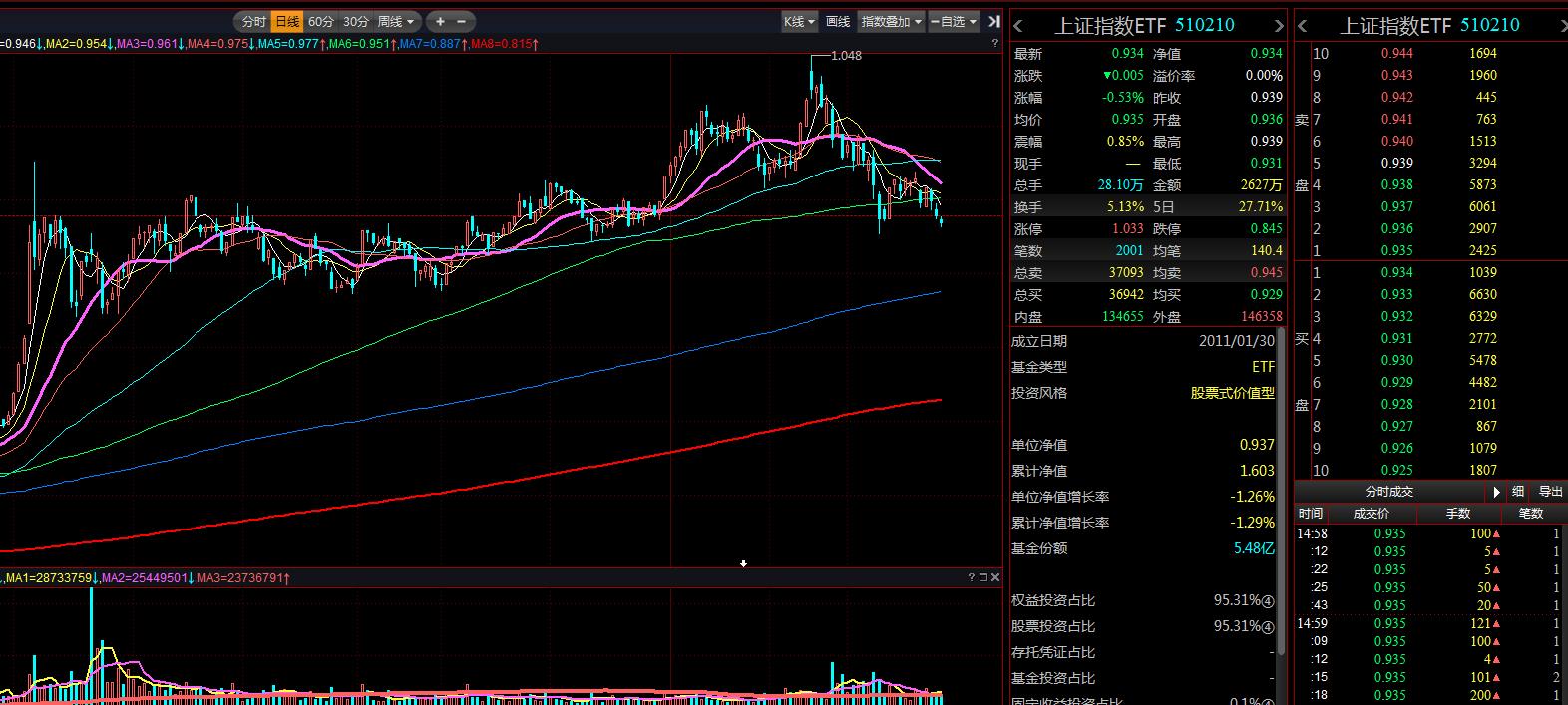Image resolution: width=1568 pixels, height=705 pixels.
Task: Maximize the volume indicator panel
Action: pyautogui.click(x=983, y=577)
